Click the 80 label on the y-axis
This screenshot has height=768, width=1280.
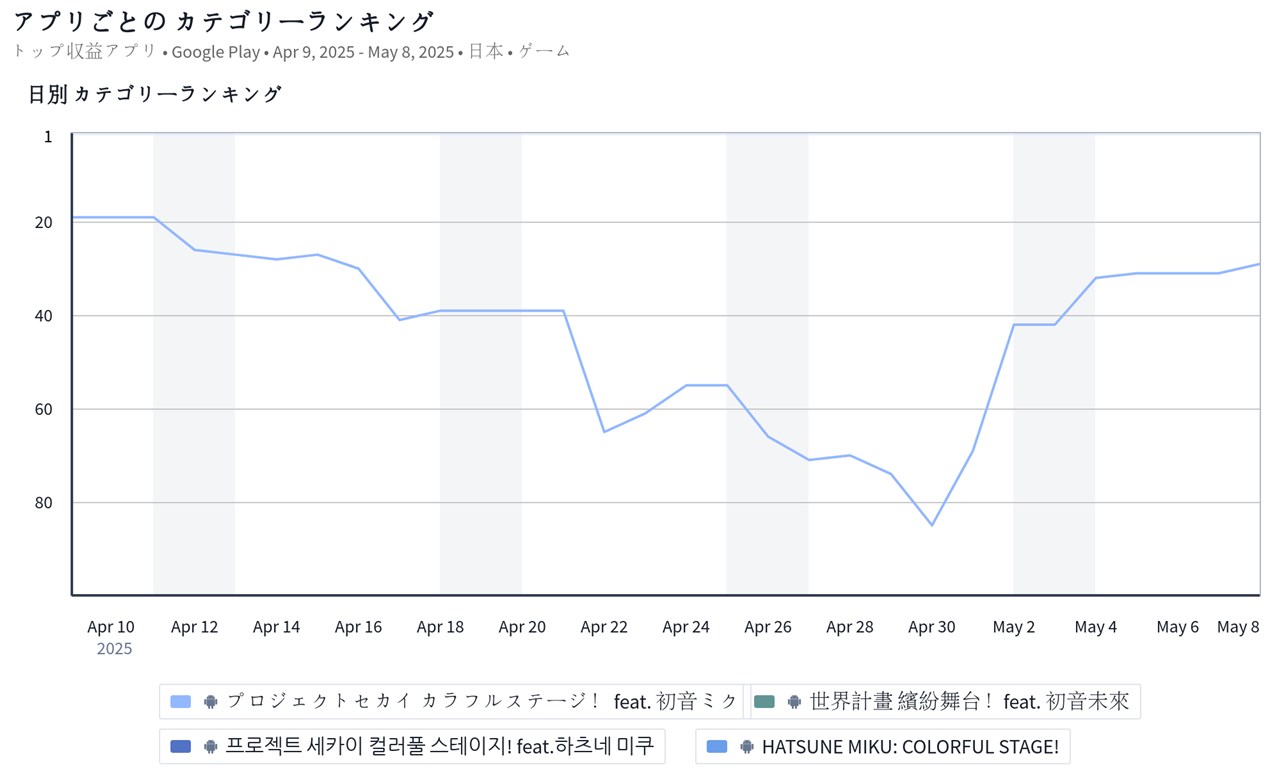[x=43, y=502]
